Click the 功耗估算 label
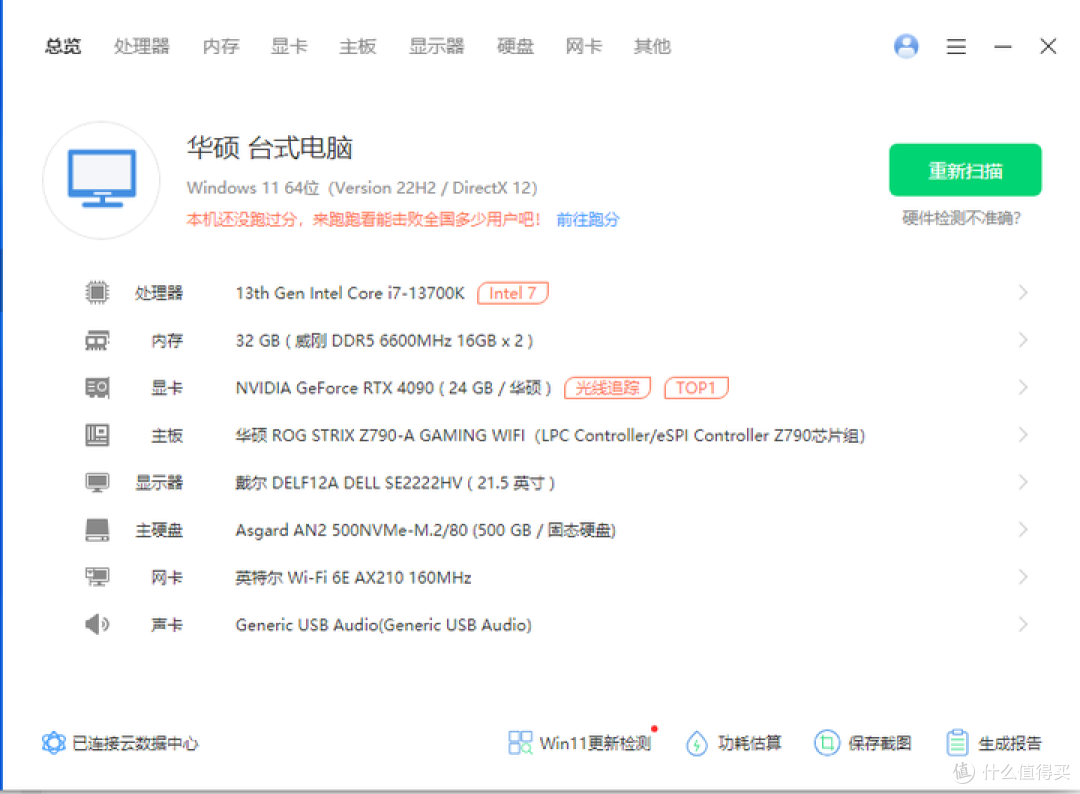Viewport: 1080px width, 794px height. tap(750, 744)
